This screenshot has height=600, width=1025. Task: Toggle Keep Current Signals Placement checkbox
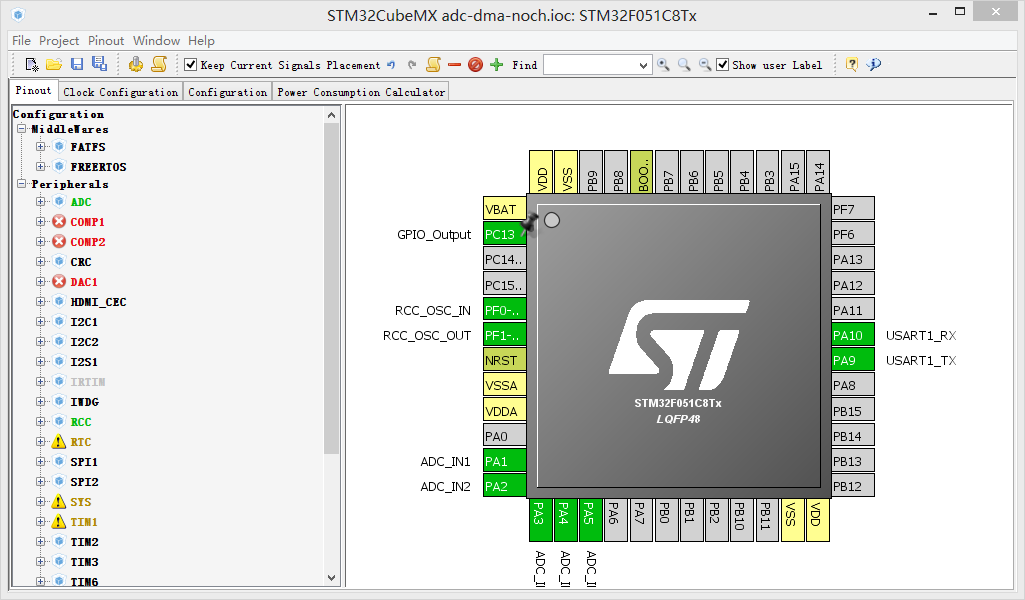[x=191, y=65]
